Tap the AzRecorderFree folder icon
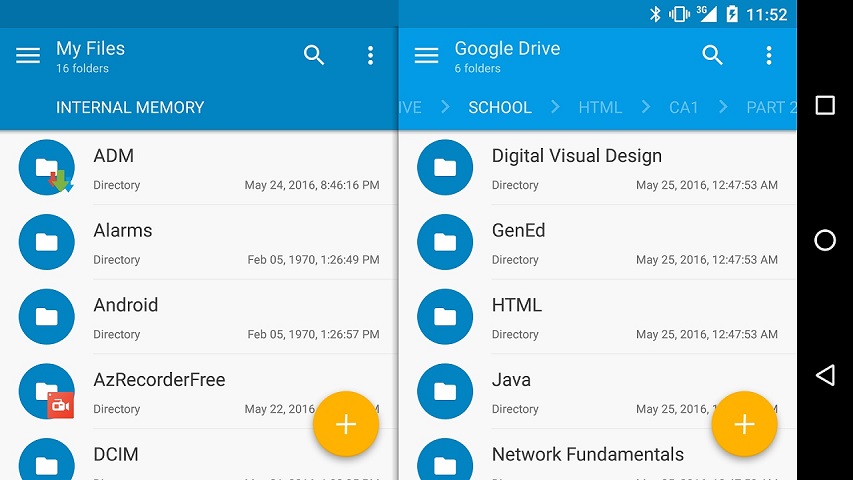Viewport: 853px width, 480px height. (47, 392)
